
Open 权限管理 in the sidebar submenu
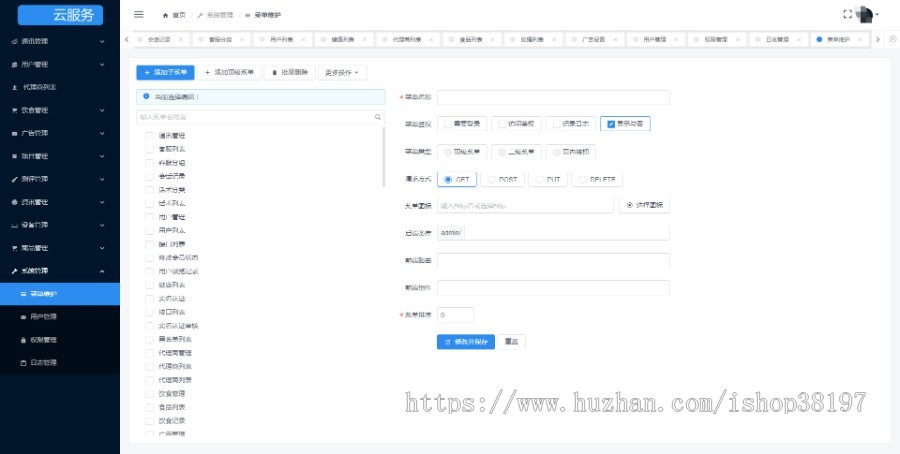60,340
